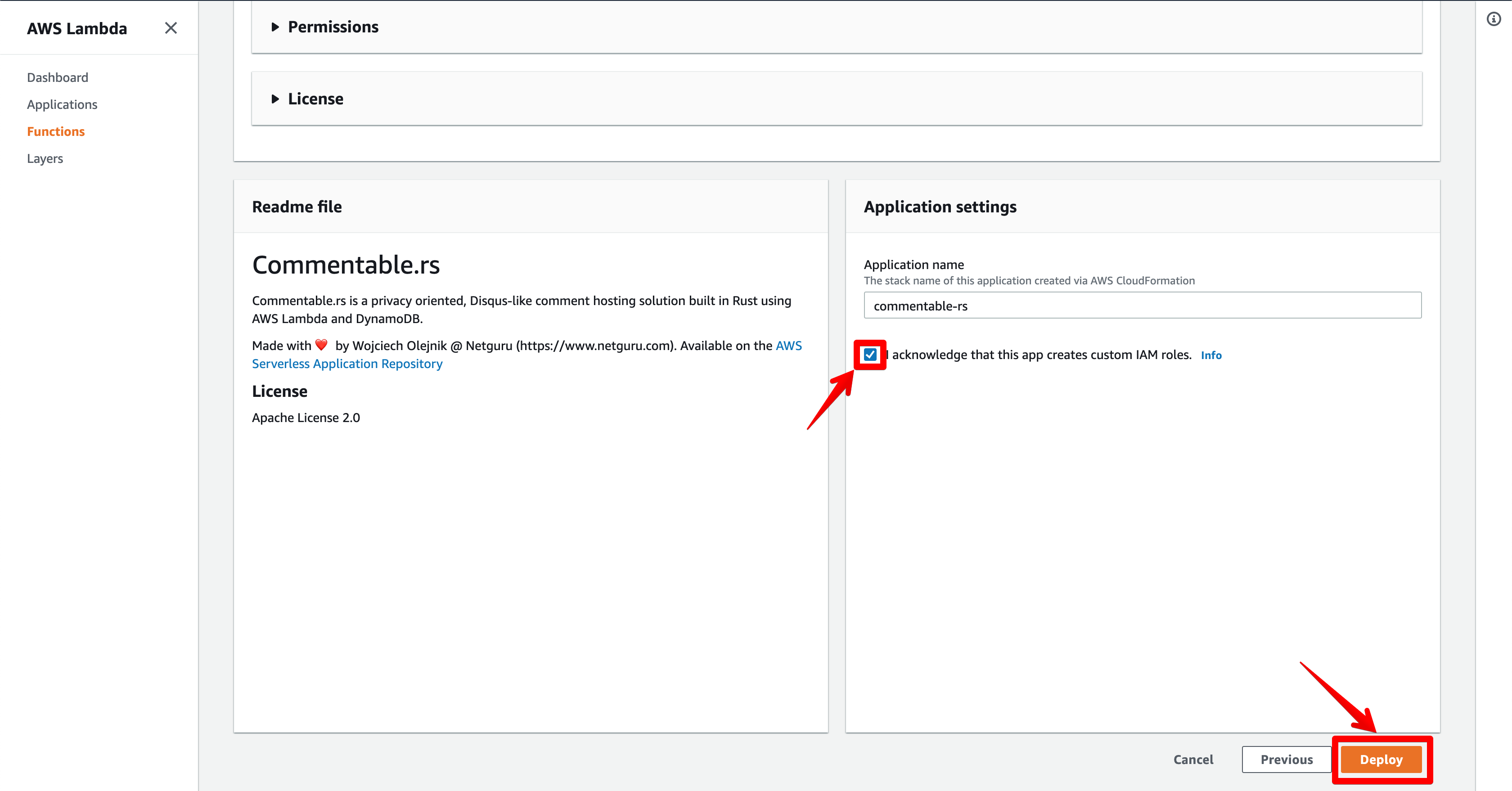Click the Cancel button
Screen dimensions: 1512x791
1193,760
